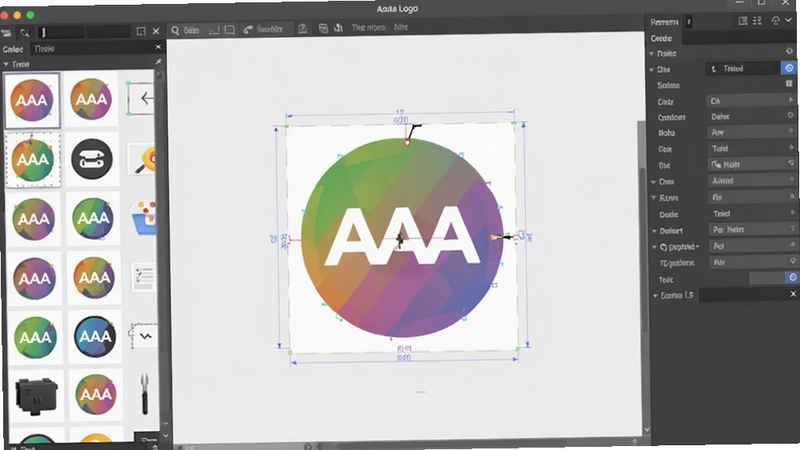This screenshot has height=450, width=800.
Task: Click the two-column list icon in the right panel header
Action: (757, 20)
